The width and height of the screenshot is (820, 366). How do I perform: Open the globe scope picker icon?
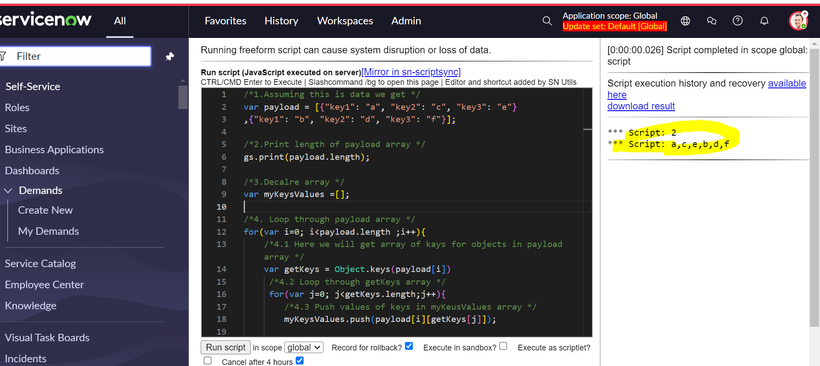point(685,21)
